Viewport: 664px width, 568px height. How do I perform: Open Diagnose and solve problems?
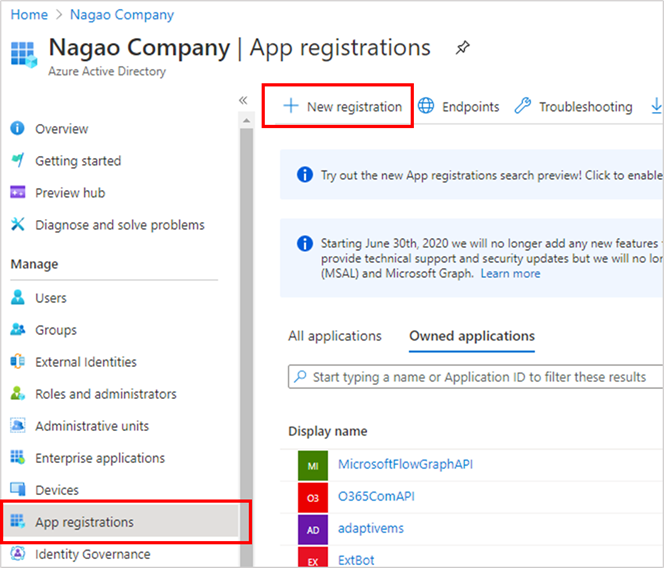coord(120,225)
